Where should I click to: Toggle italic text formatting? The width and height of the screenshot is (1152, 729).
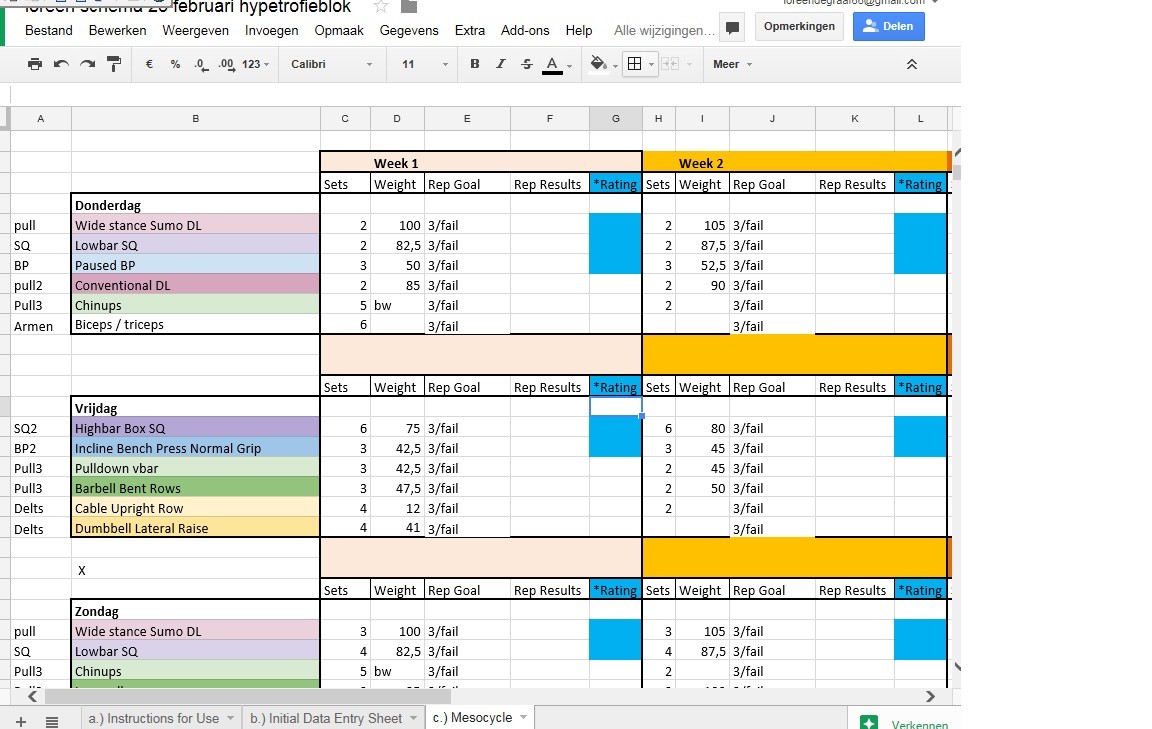501,64
